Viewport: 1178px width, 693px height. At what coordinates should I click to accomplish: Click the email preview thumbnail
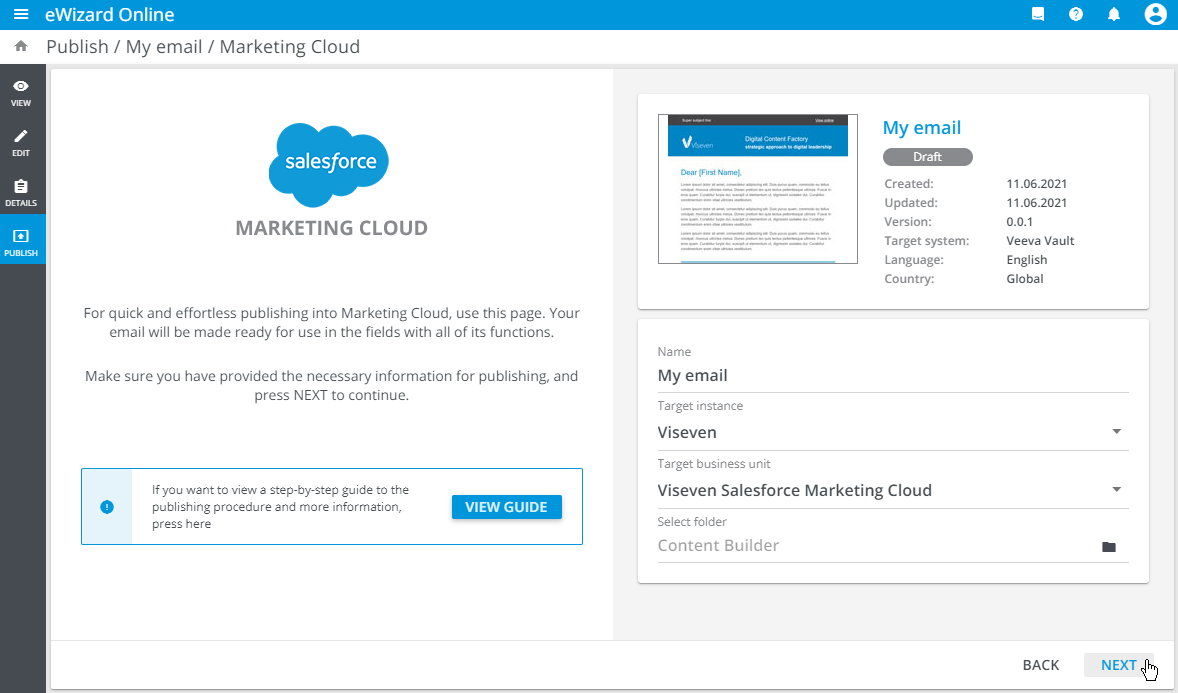[757, 189]
